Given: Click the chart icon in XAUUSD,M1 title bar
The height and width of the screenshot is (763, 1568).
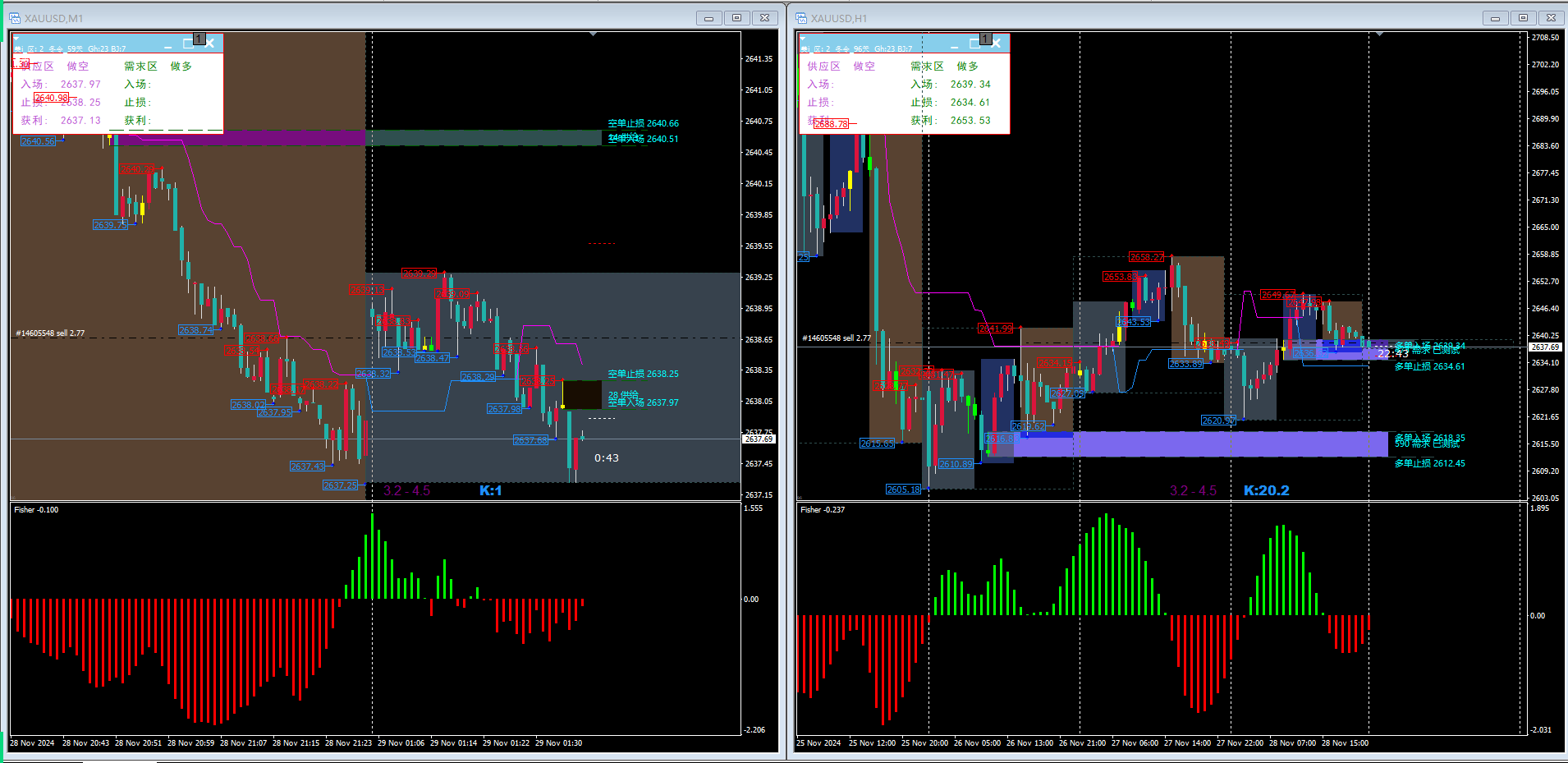Looking at the screenshot, I should coord(15,18).
